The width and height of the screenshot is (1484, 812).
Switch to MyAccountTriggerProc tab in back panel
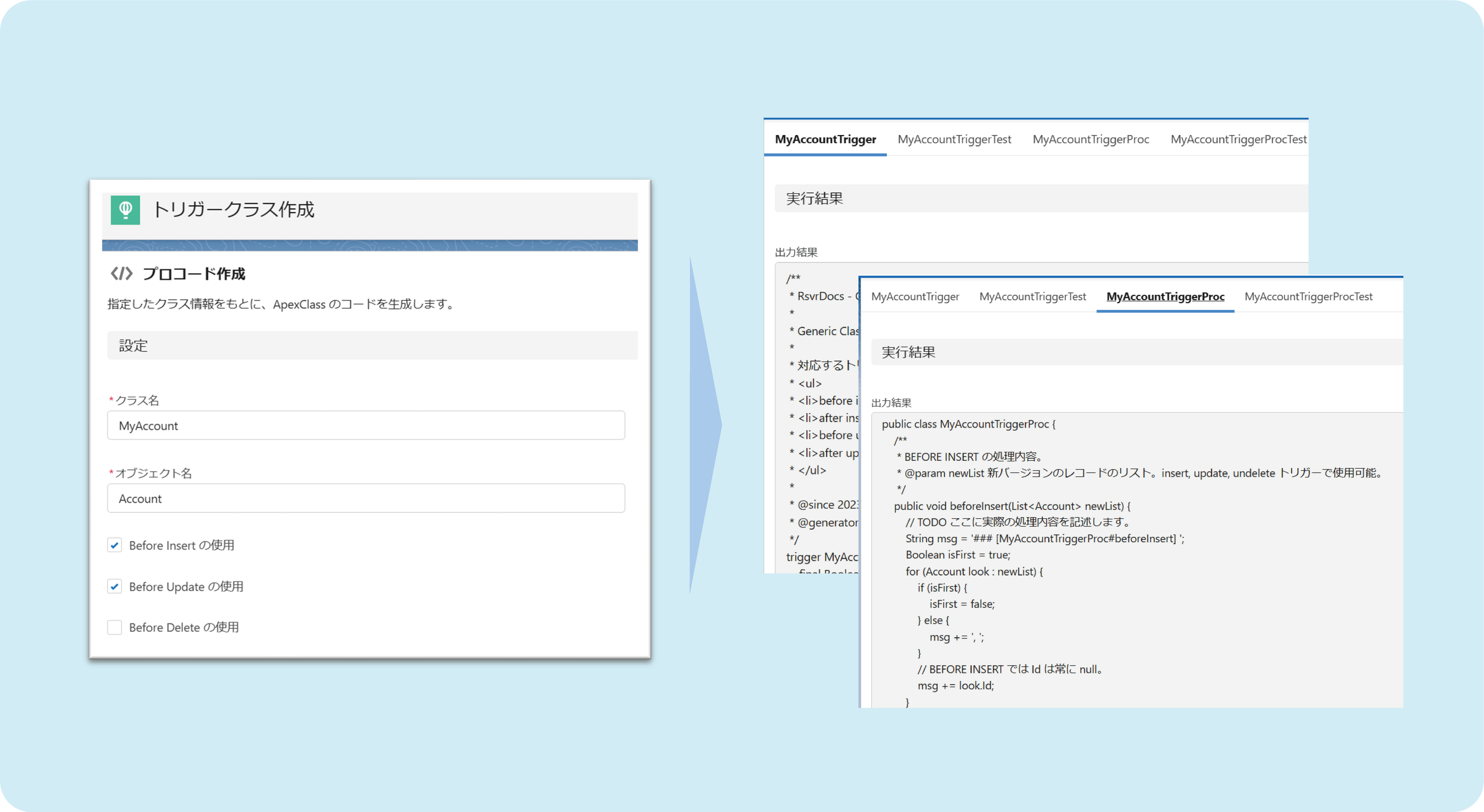(x=1091, y=139)
